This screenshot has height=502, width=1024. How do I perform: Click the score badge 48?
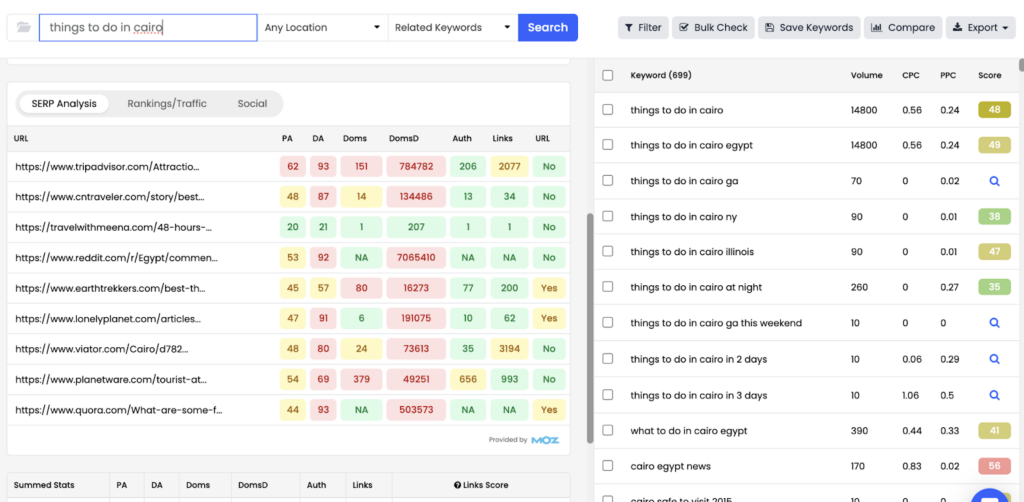[x=995, y=110]
